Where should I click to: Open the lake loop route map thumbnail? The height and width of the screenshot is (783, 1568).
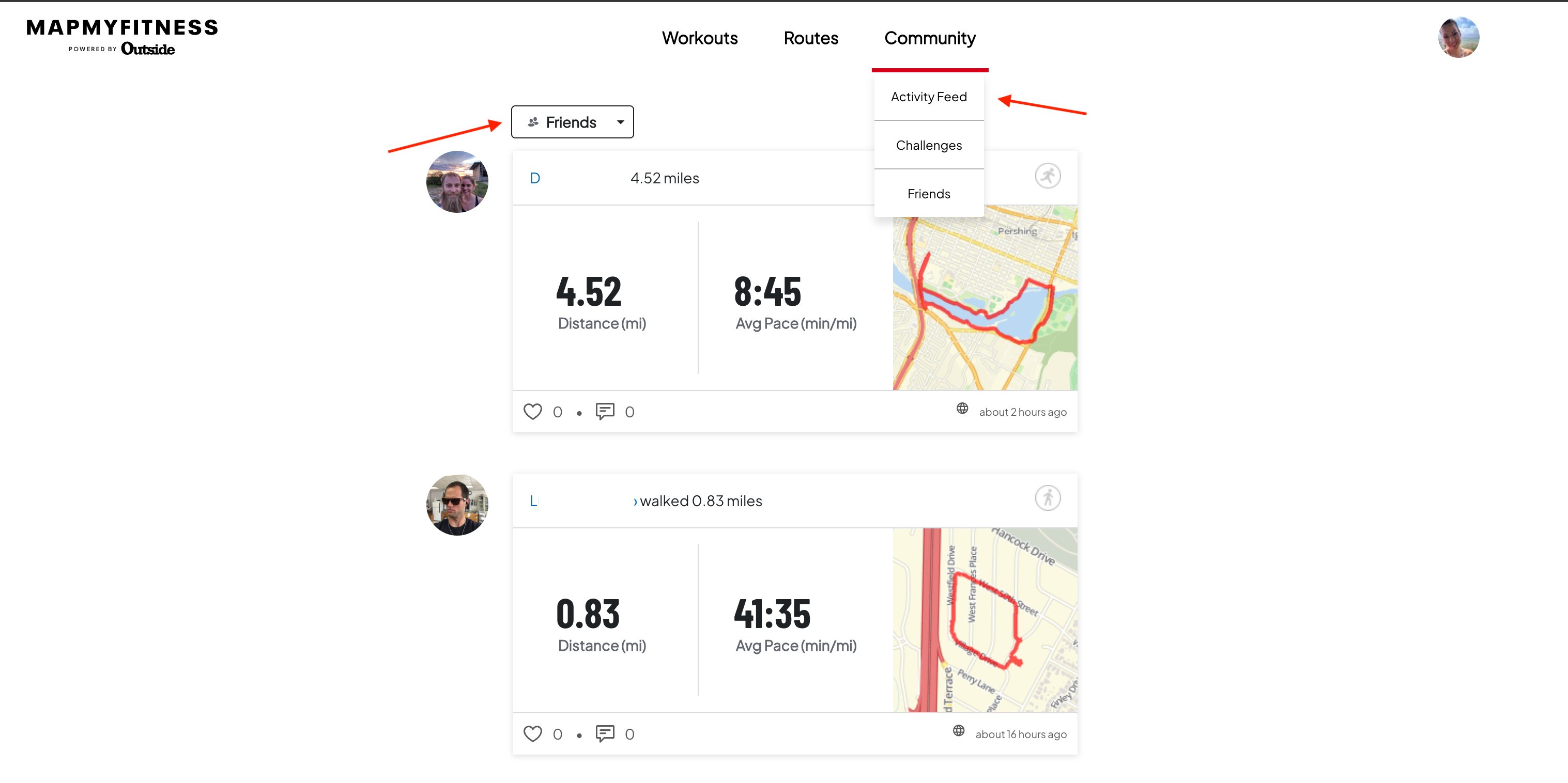[x=984, y=298]
